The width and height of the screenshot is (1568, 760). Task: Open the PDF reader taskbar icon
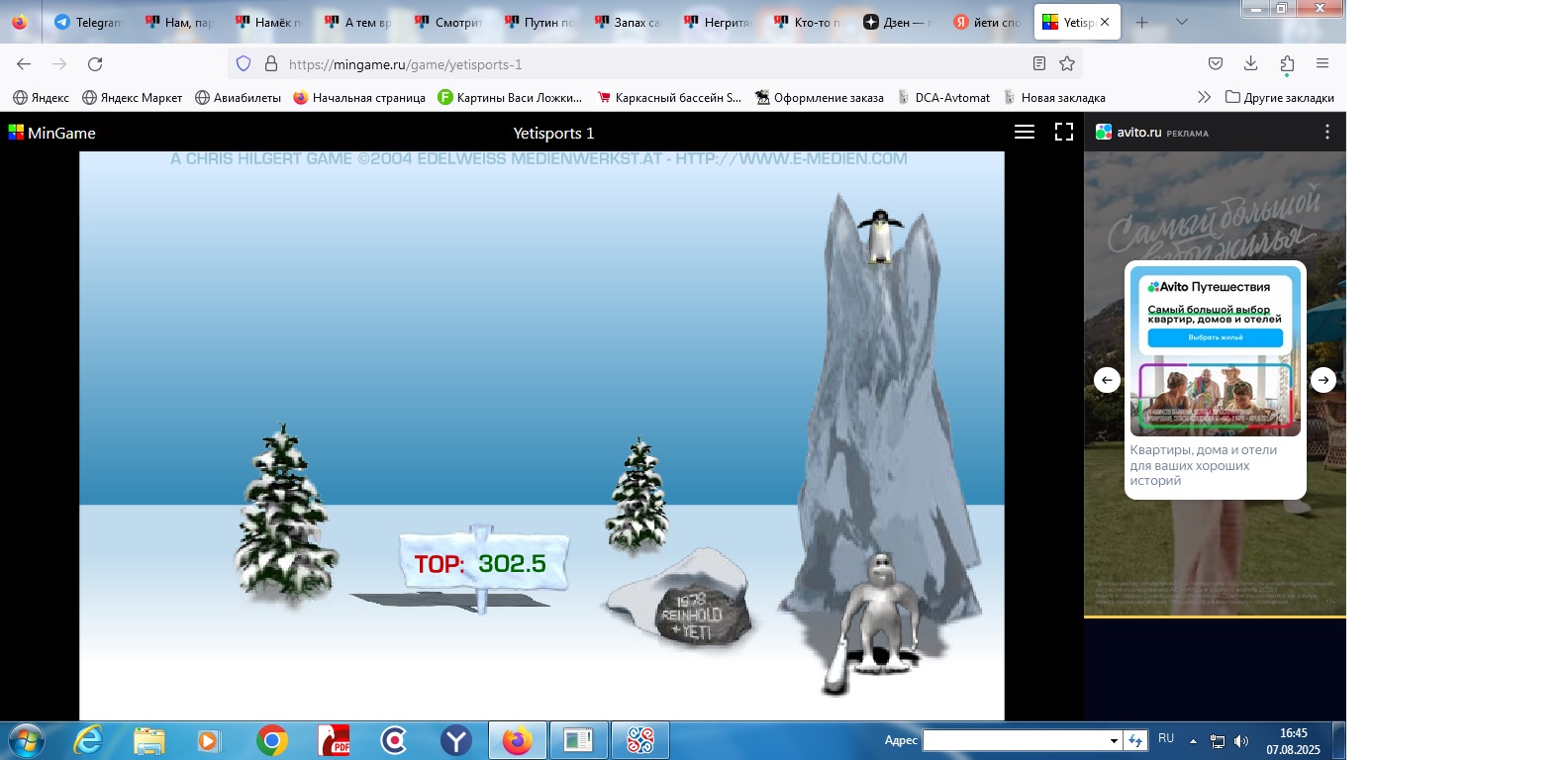tap(334, 740)
